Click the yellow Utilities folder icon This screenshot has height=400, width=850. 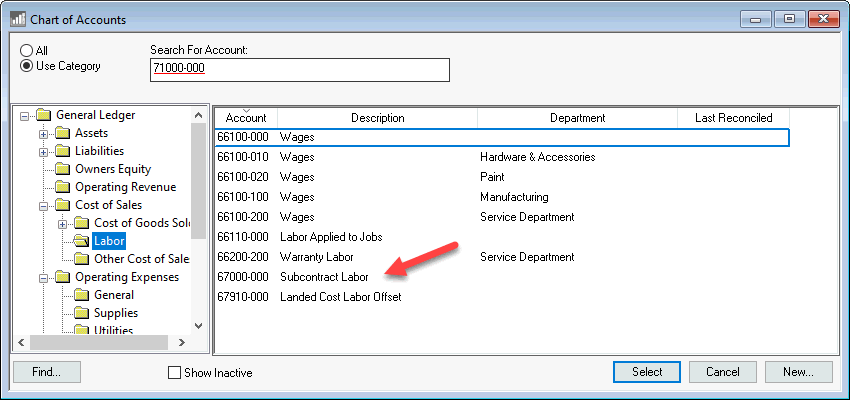click(82, 330)
